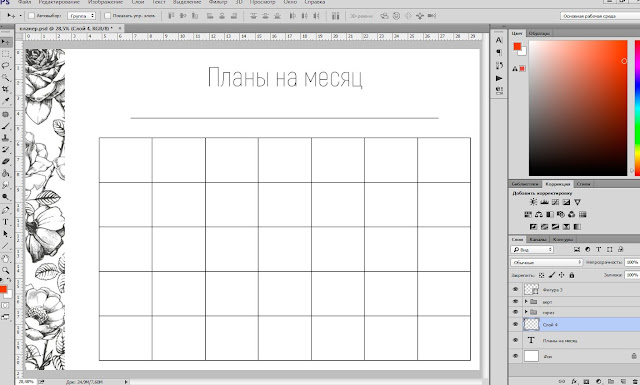Open the Group auto-select dropdown

pyautogui.click(x=81, y=16)
